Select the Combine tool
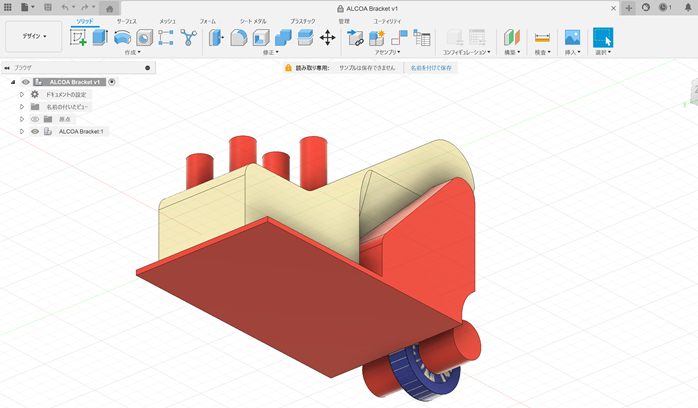Screen dimensions: 698x408 (x=283, y=37)
